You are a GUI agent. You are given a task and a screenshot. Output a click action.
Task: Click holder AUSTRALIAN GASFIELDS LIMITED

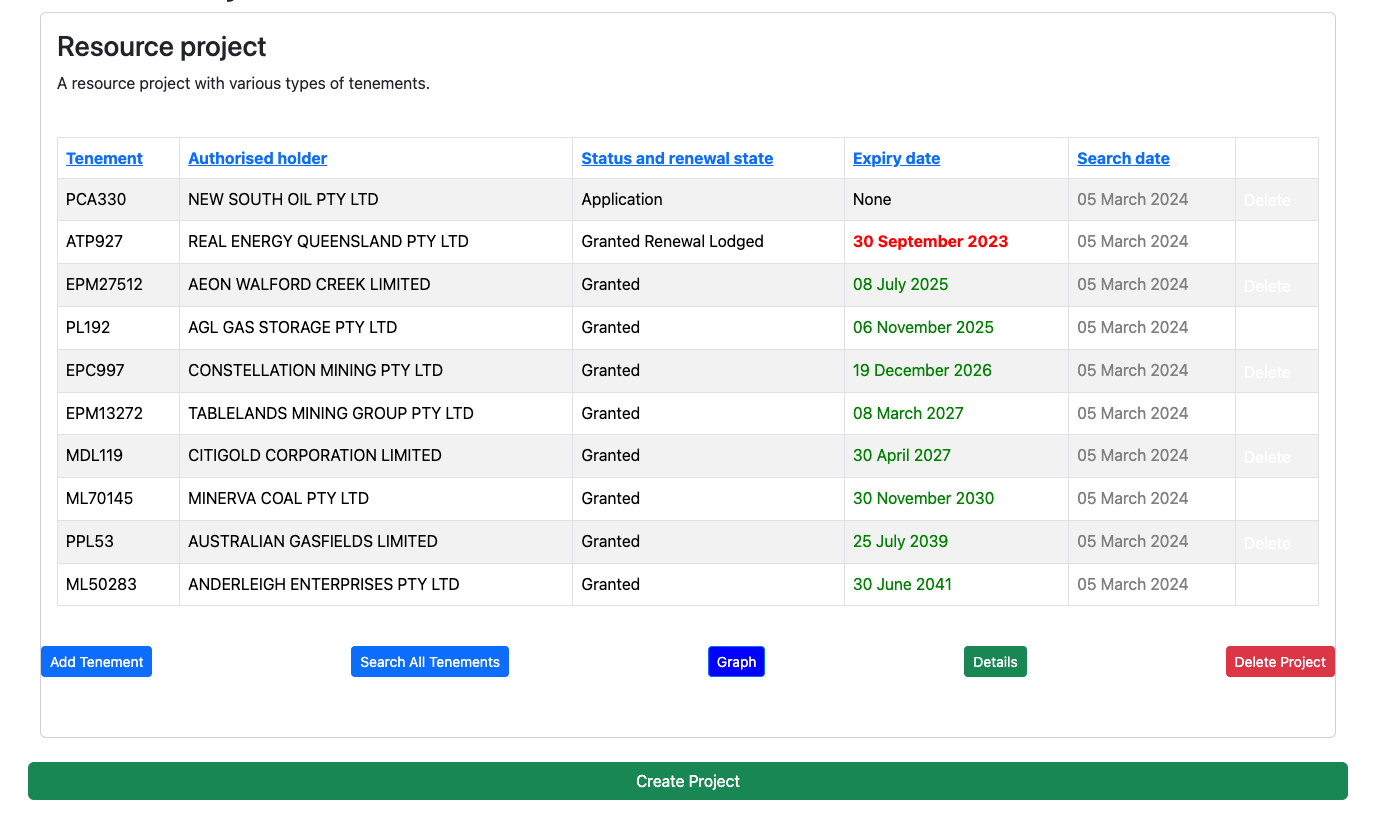click(x=313, y=541)
